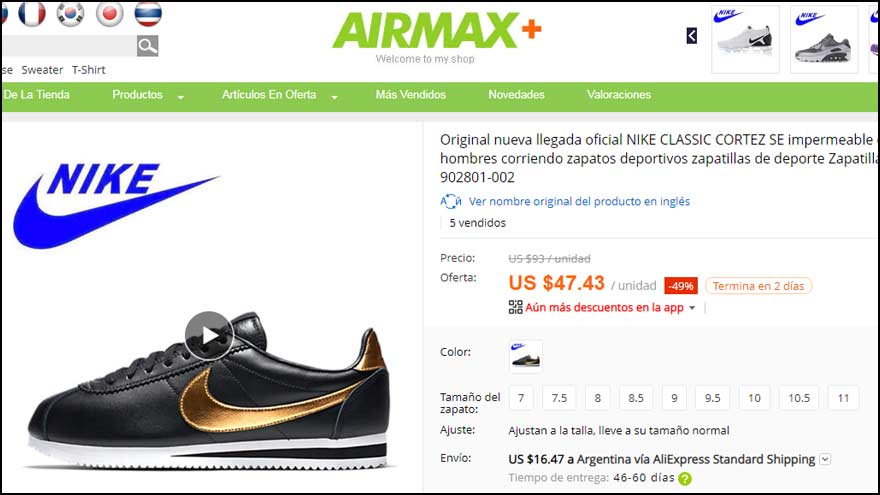Play the product video
The width and height of the screenshot is (880, 495).
click(209, 336)
